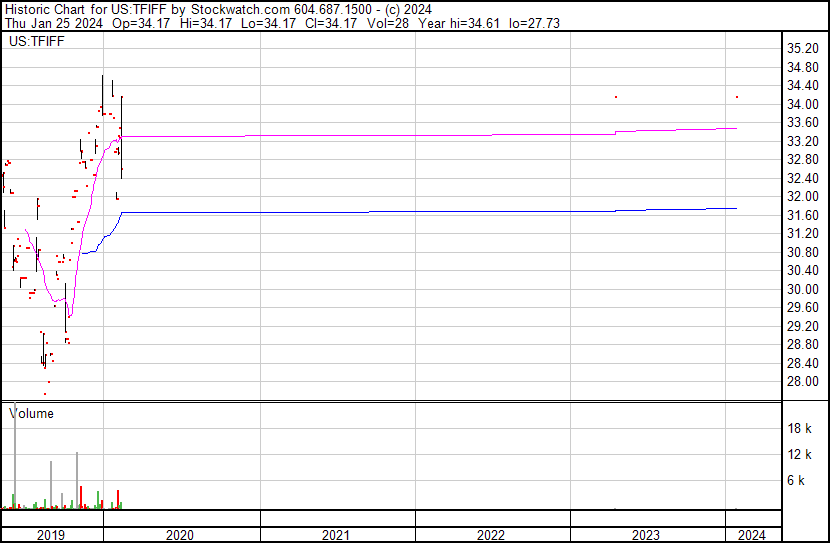The image size is (830, 543).
Task: Click the 28.40 price axis label
Action: [802, 363]
